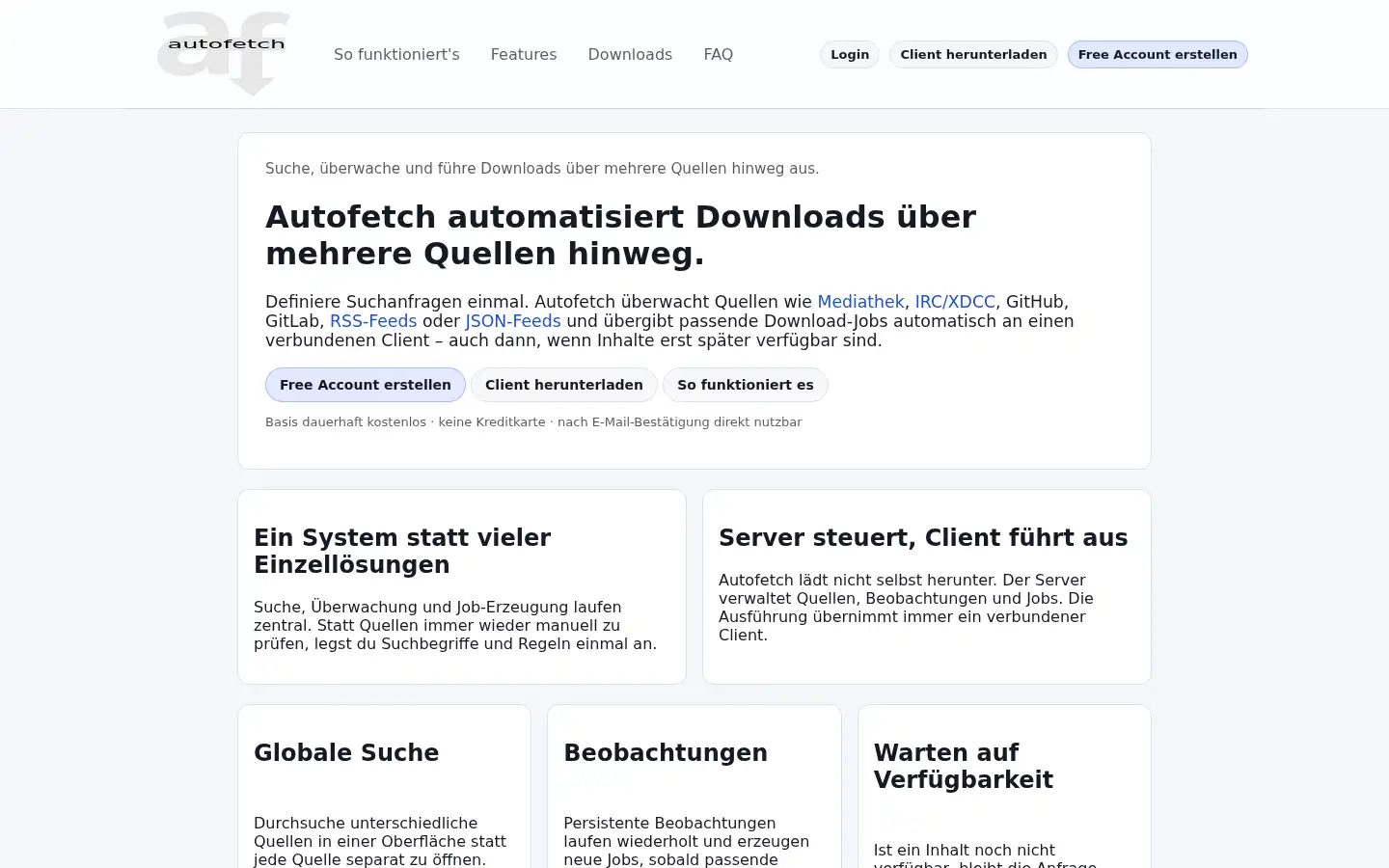Click the note Basis dauerhaft kostenlos
The width and height of the screenshot is (1389, 868).
pyautogui.click(x=533, y=422)
